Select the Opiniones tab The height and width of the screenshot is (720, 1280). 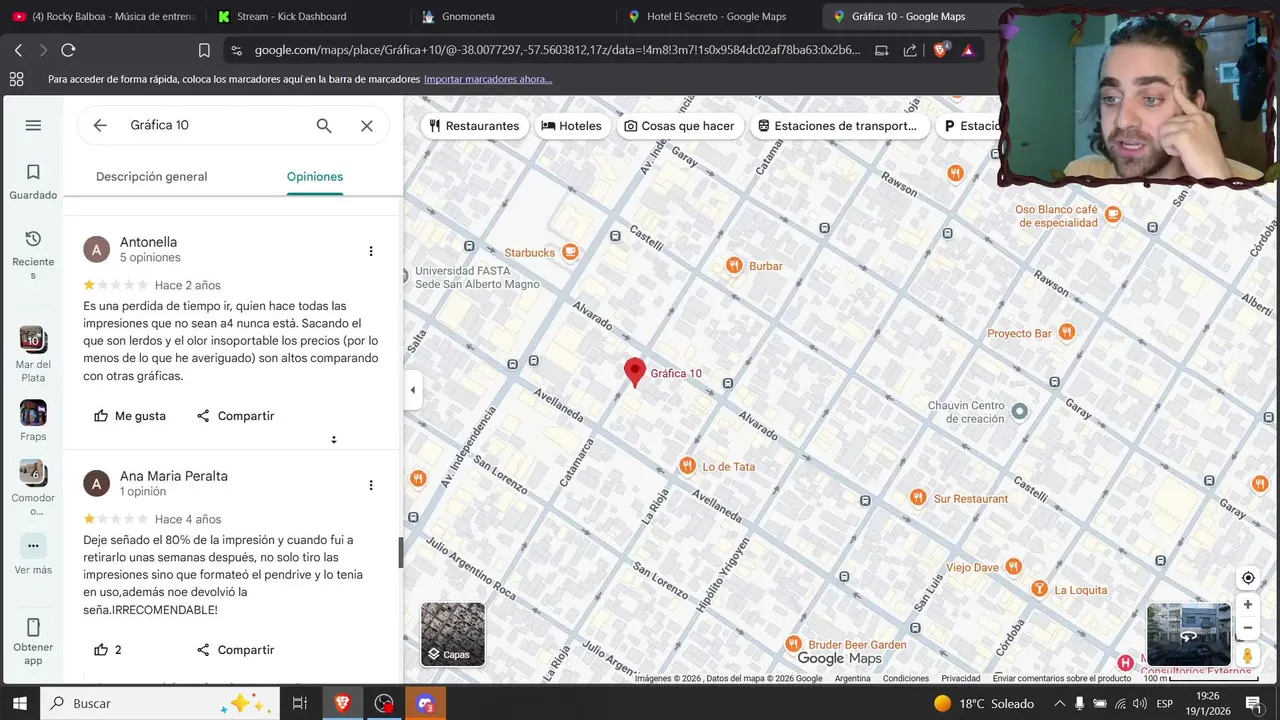tap(315, 177)
